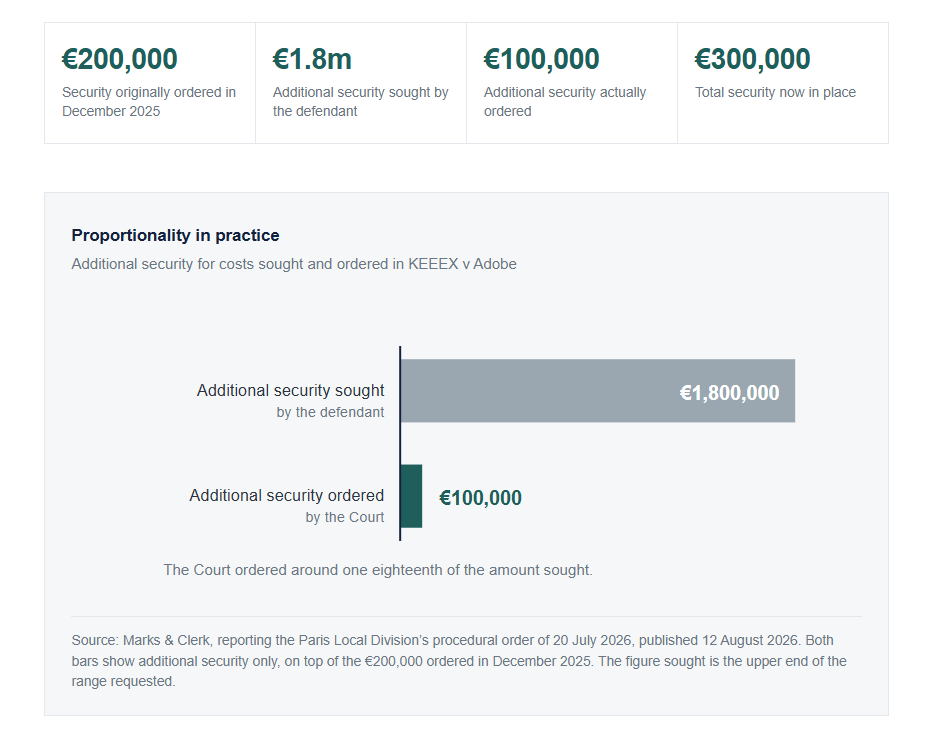The height and width of the screenshot is (732, 934).
Task: Click 'Total security now in place' caption
Action: point(775,92)
